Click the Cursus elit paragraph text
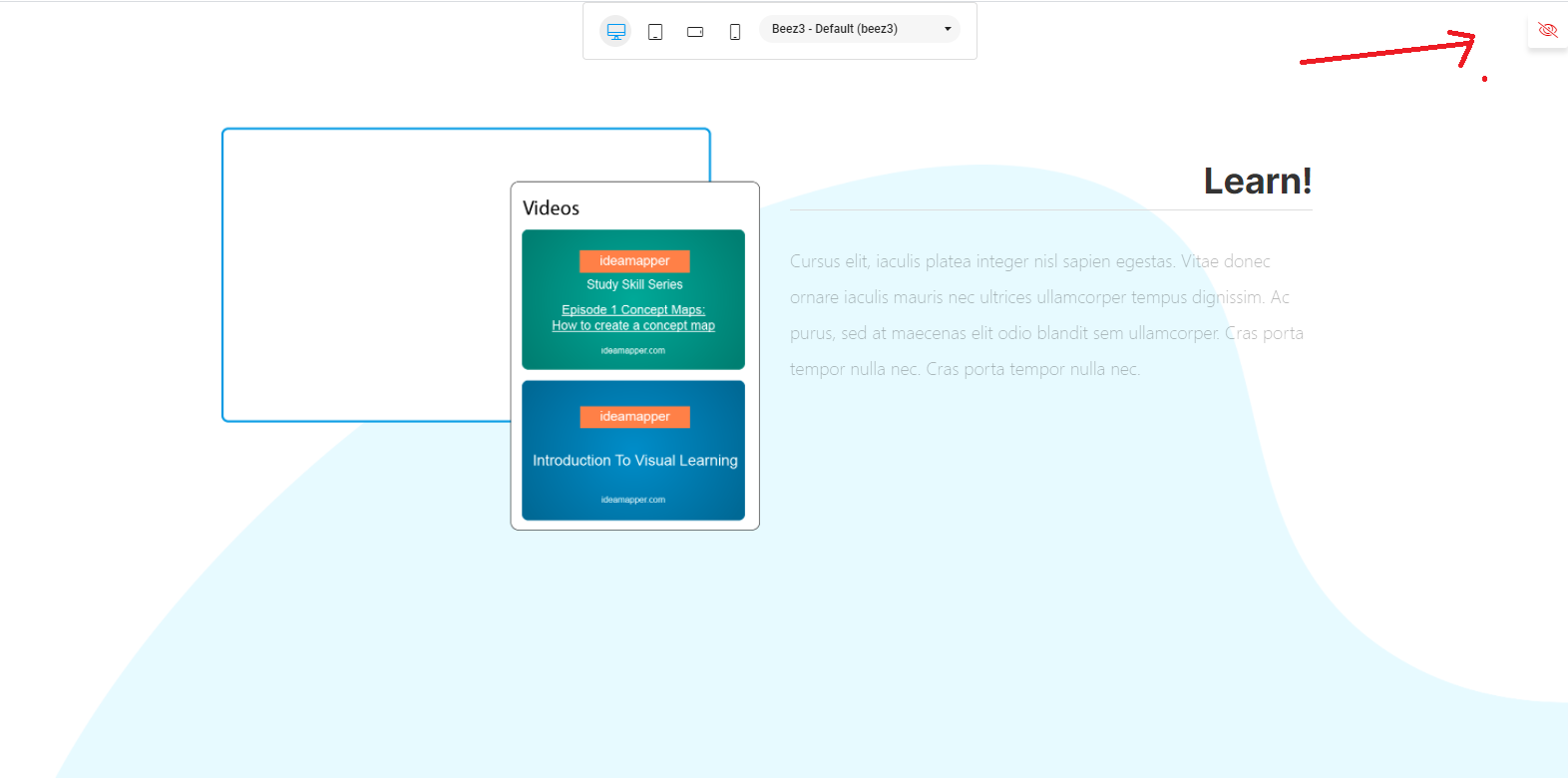This screenshot has height=778, width=1568. [x=1047, y=315]
